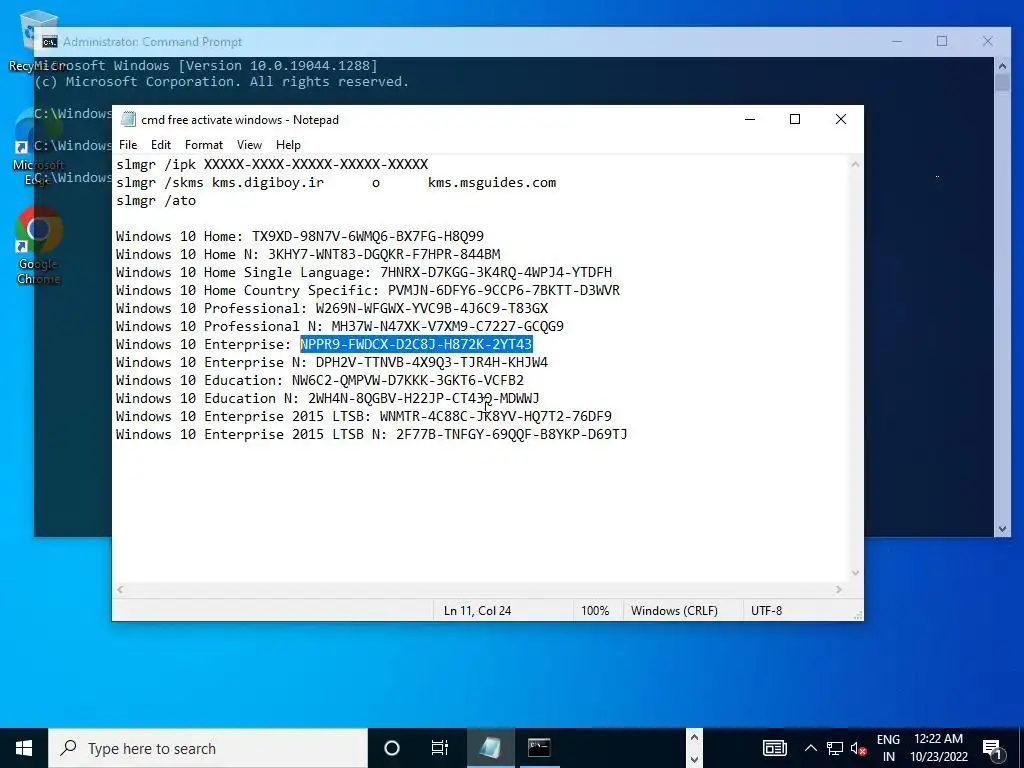1024x768 pixels.
Task: Click Command Prompt title bar icon
Action: (x=50, y=42)
